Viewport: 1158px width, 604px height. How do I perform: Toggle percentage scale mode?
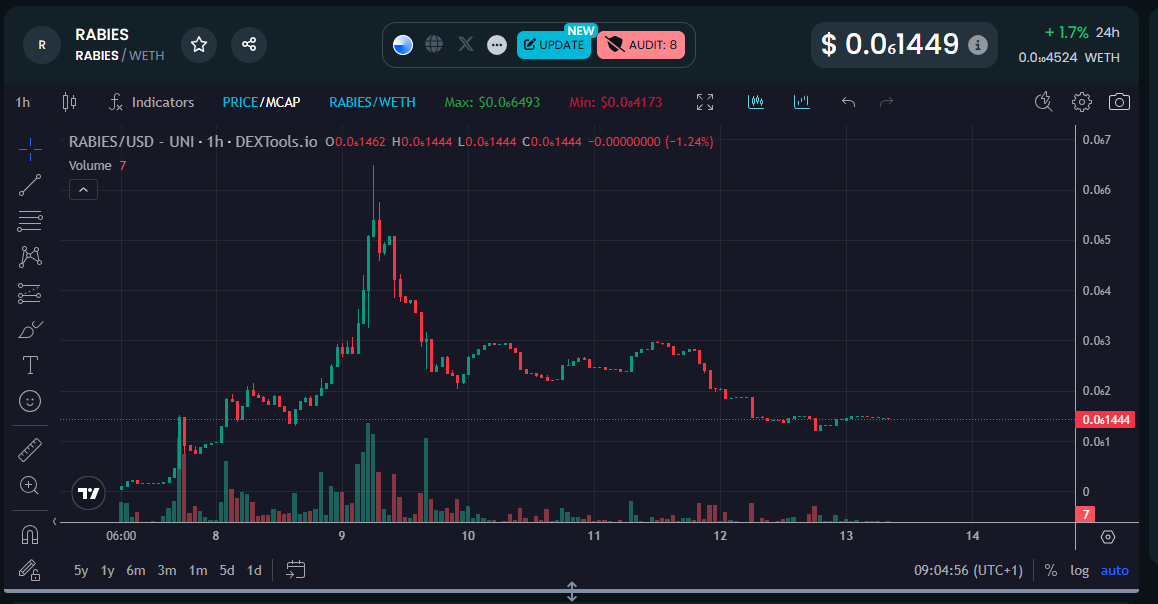click(x=1051, y=570)
